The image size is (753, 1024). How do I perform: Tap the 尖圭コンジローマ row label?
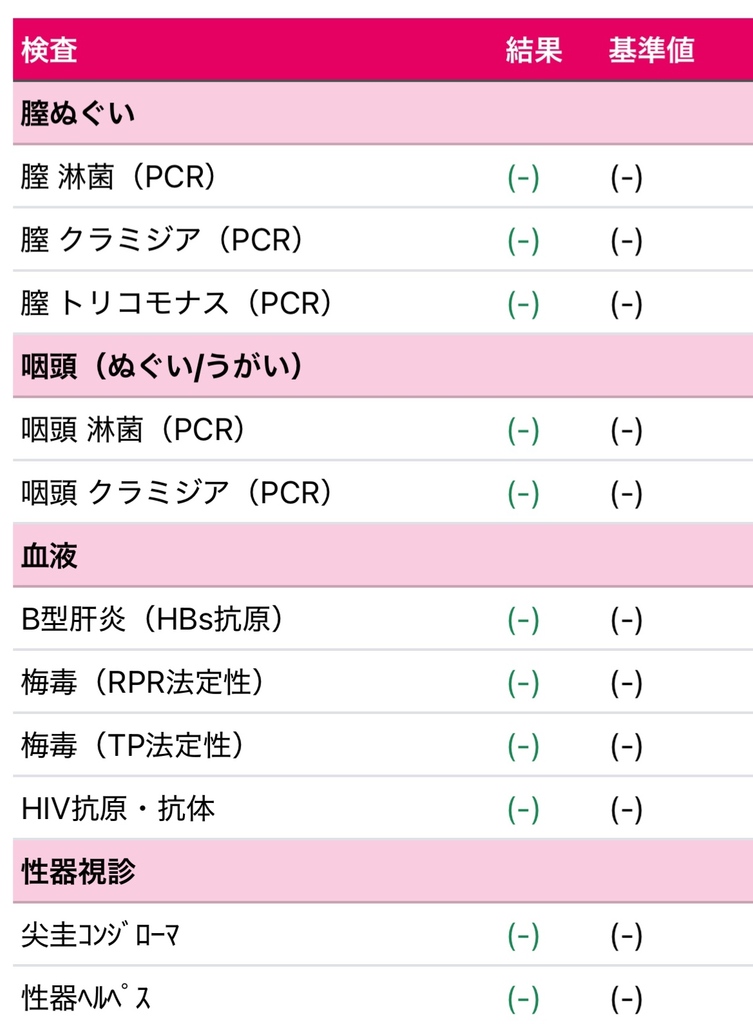coord(100,935)
